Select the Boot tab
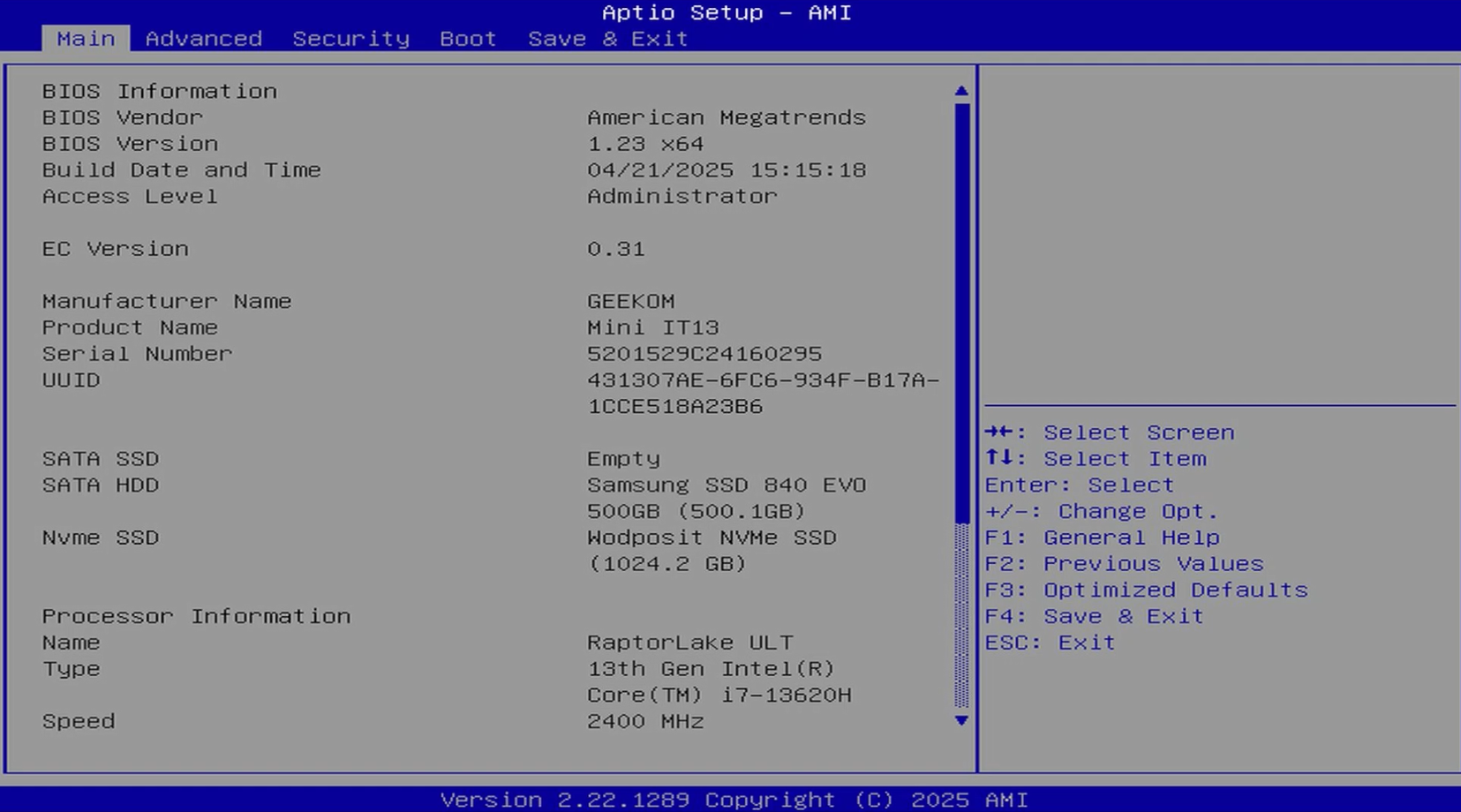 (468, 39)
